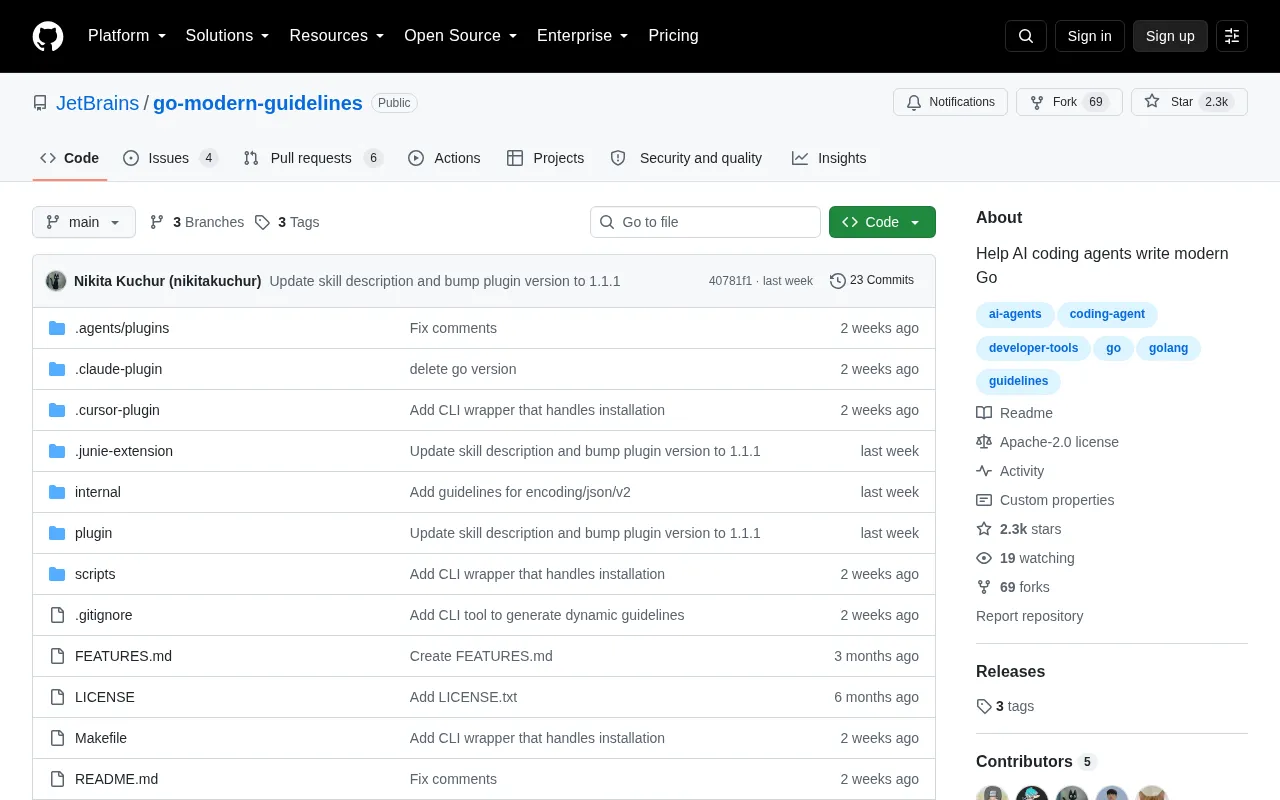Click the star icon in Star button
The height and width of the screenshot is (800, 1280).
1152,102
